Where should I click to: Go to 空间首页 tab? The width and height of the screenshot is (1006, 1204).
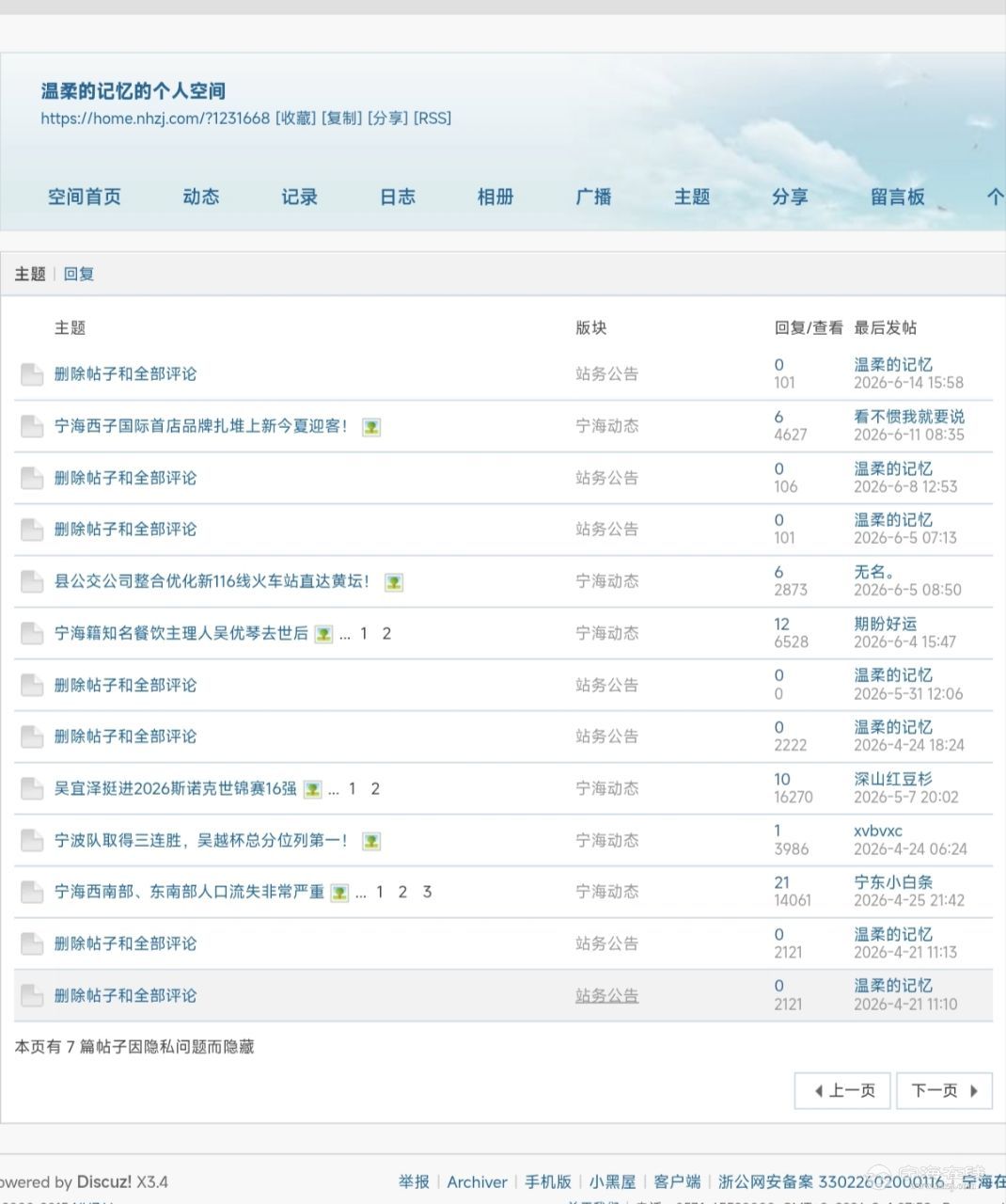click(x=85, y=197)
